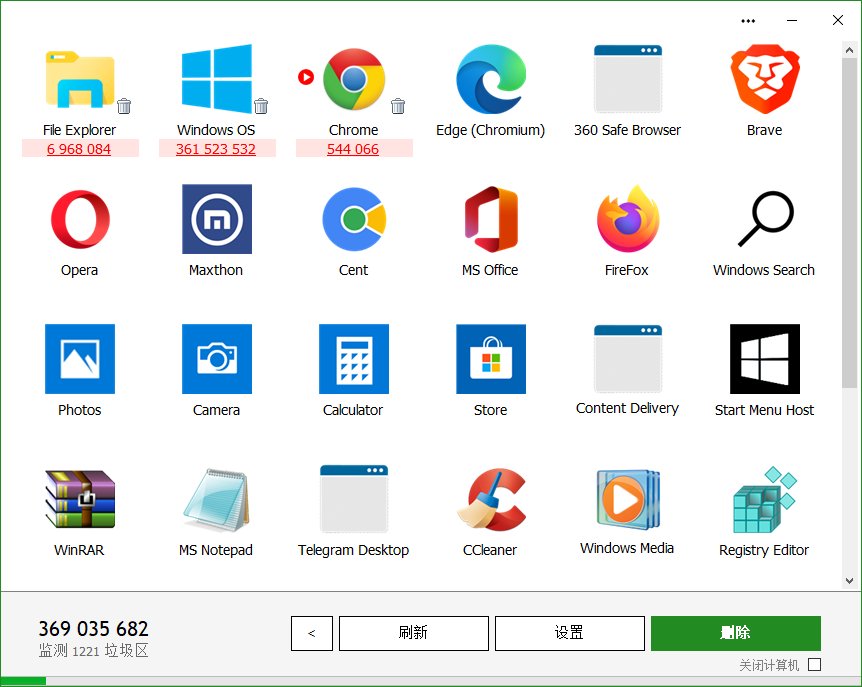Screen dimensions: 862x687
Task: Select the Windows Media icon
Action: click(628, 499)
